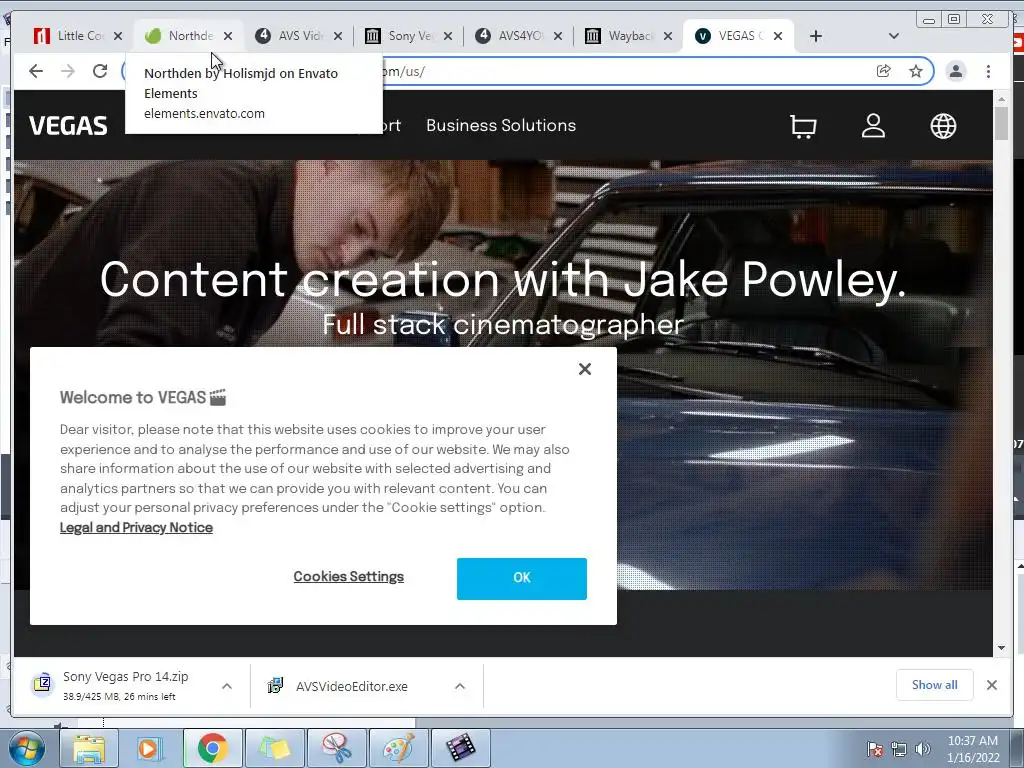Close the Sony Vegas tab
Viewport: 1024px width, 768px height.
click(x=448, y=36)
